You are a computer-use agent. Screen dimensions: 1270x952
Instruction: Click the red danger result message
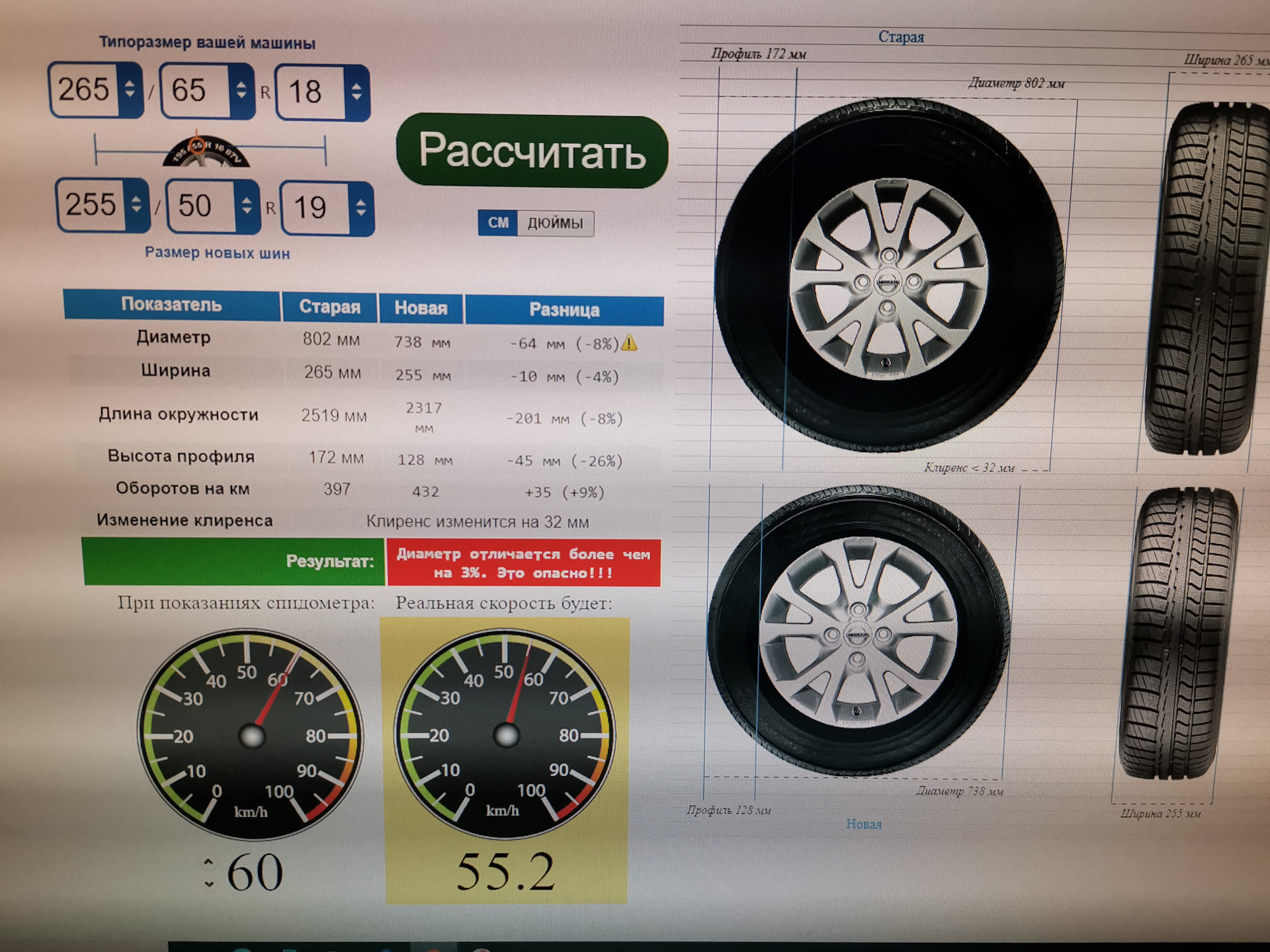click(x=523, y=563)
